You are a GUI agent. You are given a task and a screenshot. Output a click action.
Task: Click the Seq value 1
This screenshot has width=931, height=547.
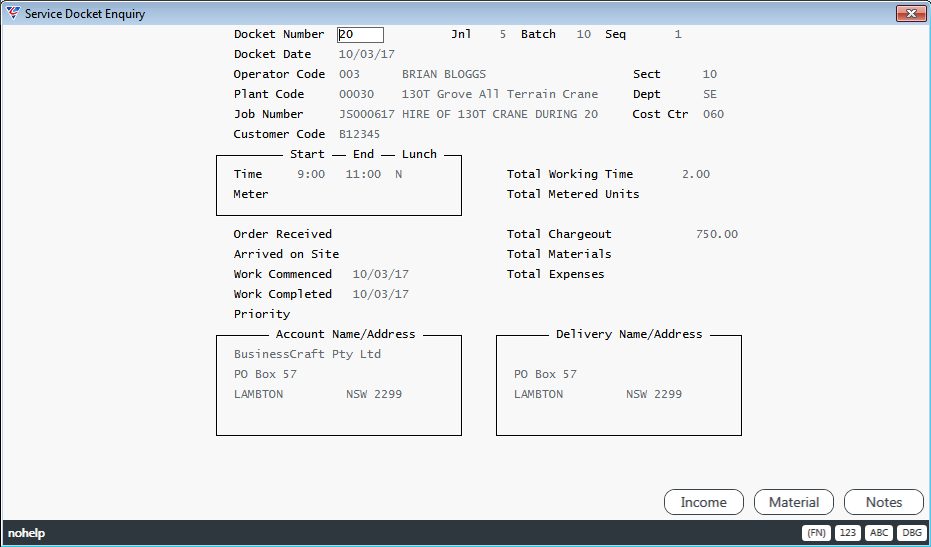pyautogui.click(x=678, y=34)
